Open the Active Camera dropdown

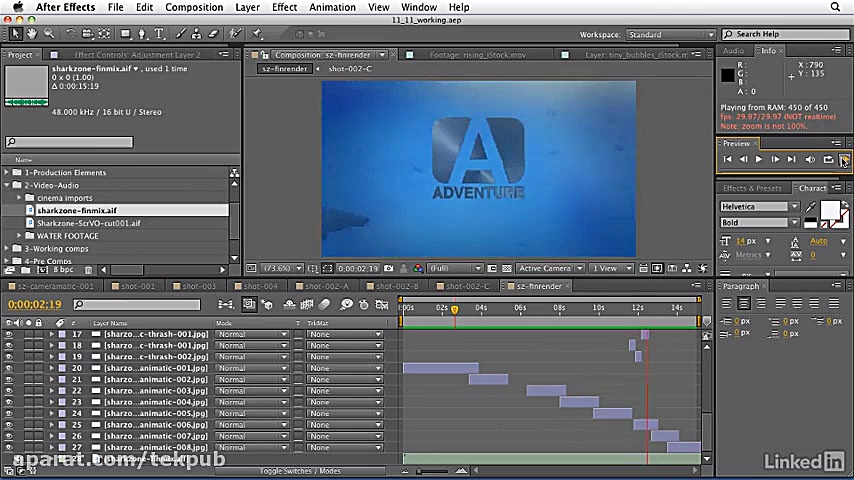tap(550, 268)
